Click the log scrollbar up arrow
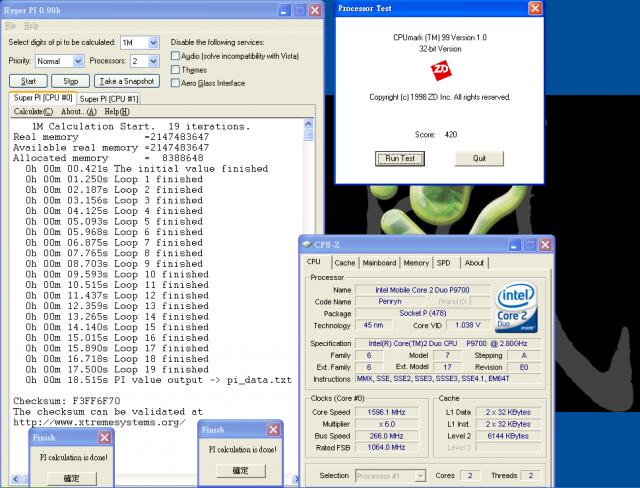Image resolution: width=640 pixels, height=488 pixels. pos(309,123)
